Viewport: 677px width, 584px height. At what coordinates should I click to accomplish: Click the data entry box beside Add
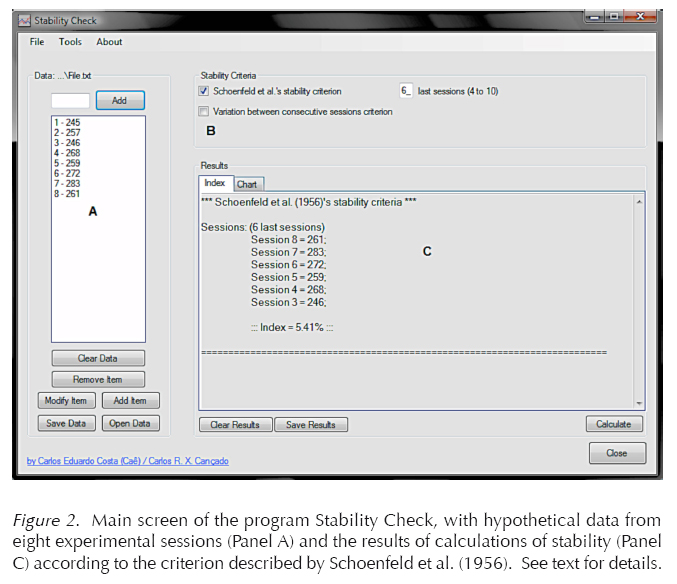[70, 101]
